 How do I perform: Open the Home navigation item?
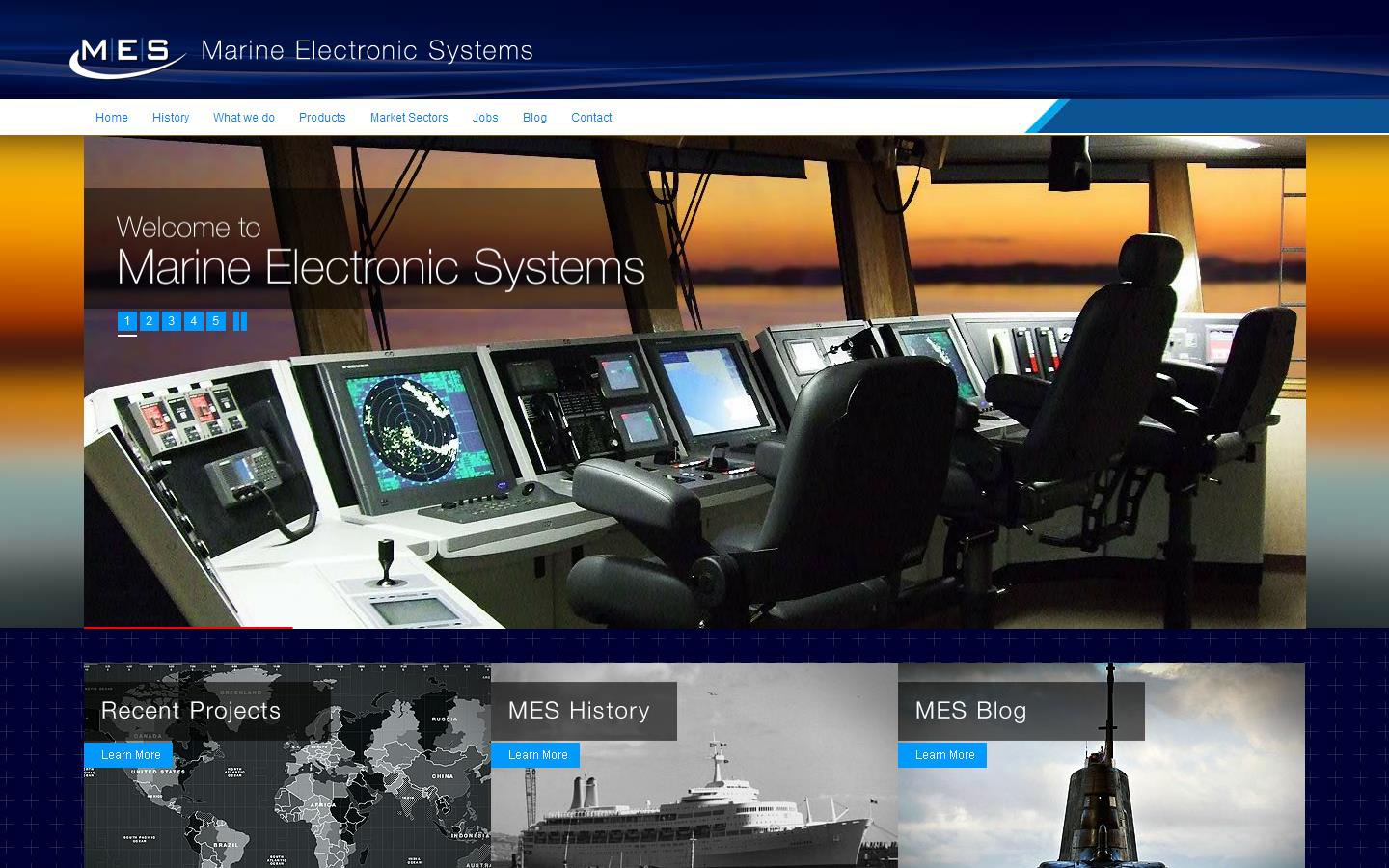tap(111, 117)
